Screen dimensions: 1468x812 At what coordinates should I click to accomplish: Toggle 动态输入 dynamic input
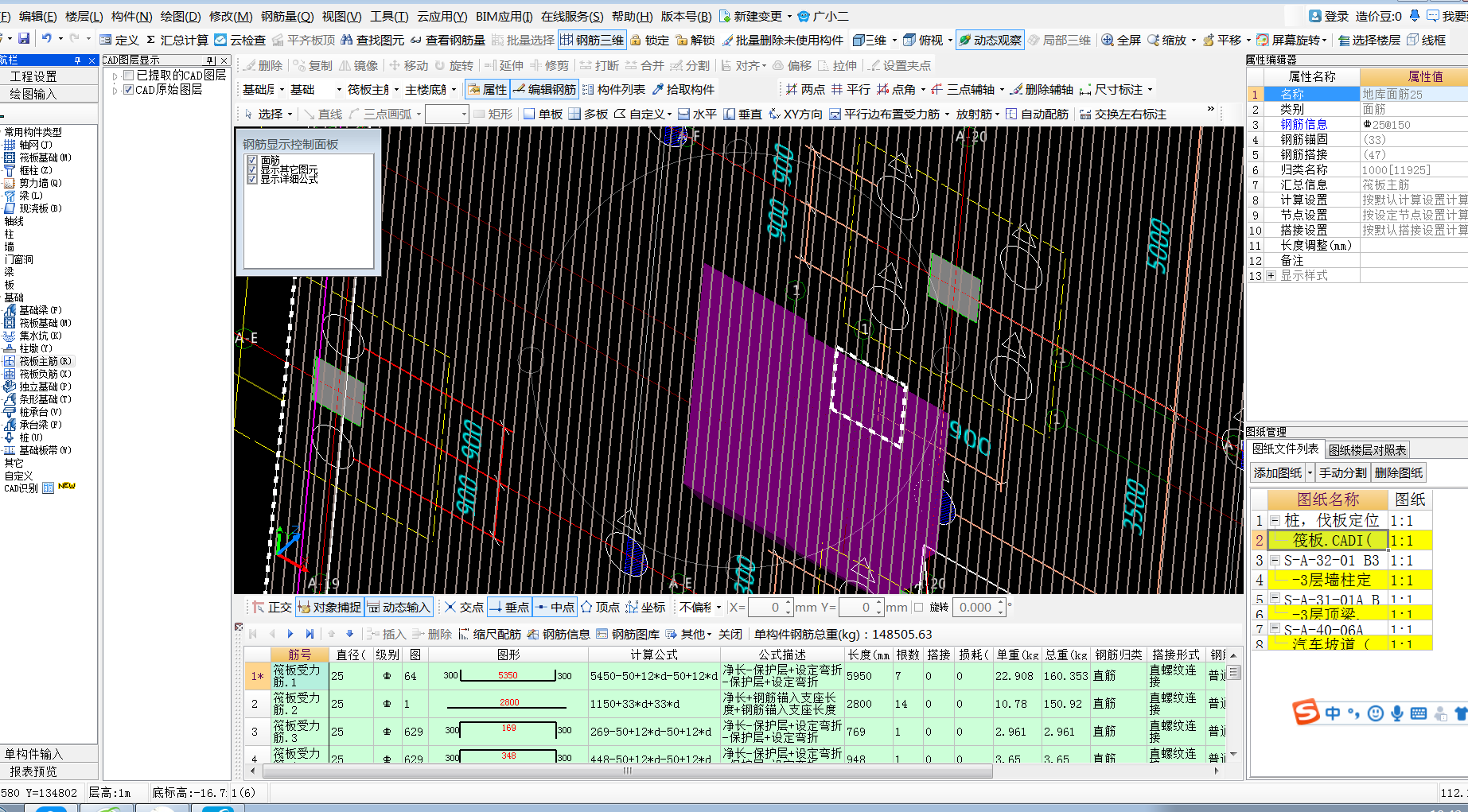(399, 607)
